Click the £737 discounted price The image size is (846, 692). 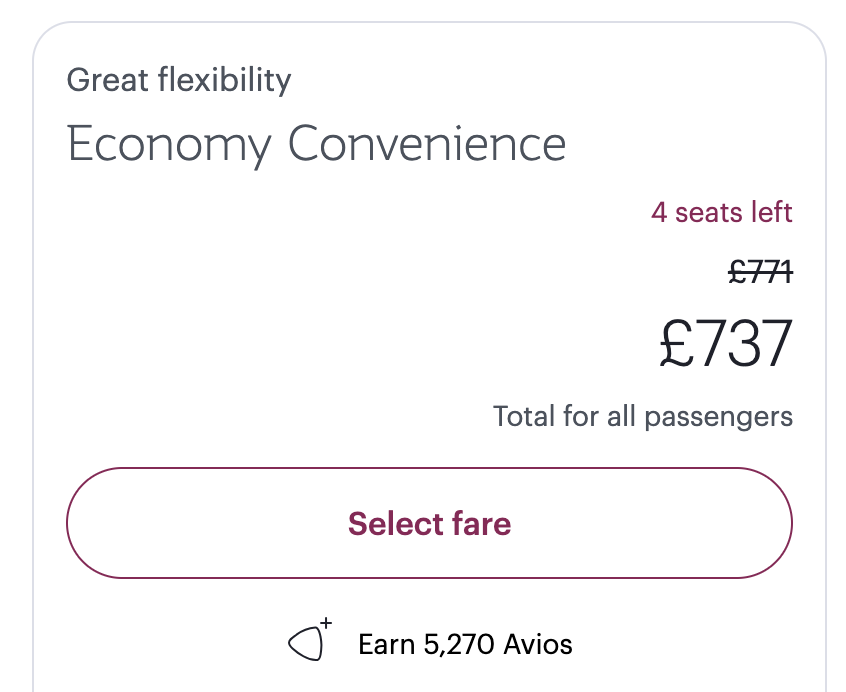point(726,343)
